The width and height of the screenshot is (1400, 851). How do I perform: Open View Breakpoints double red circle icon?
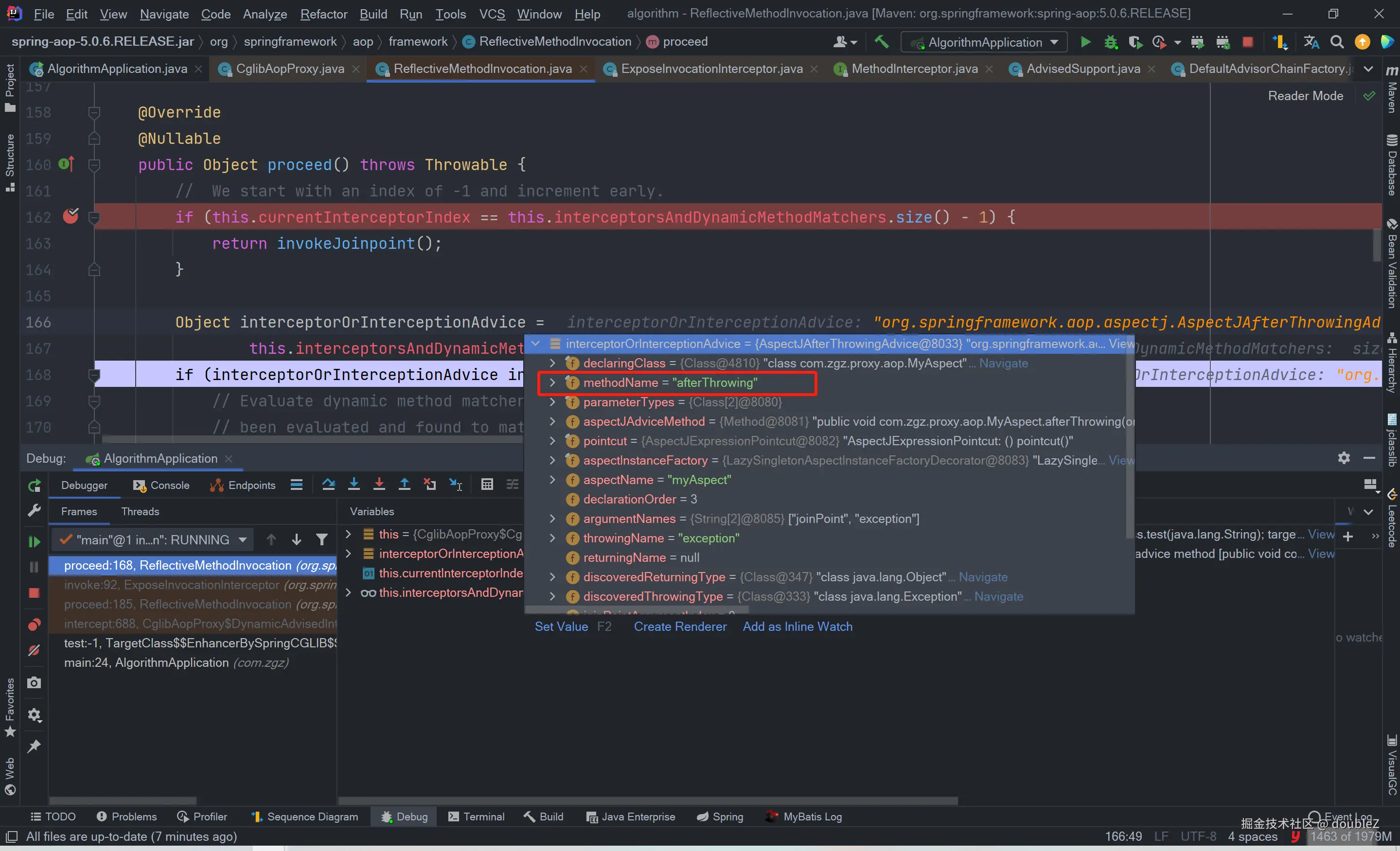click(34, 625)
